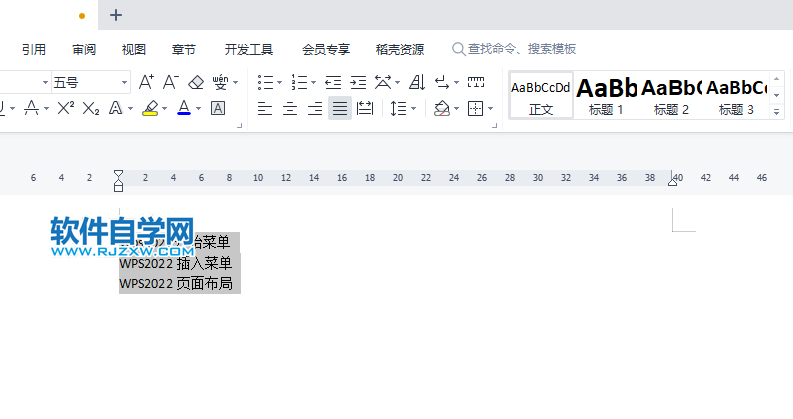This screenshot has width=793, height=419.
Task: Apply blue font color
Action: [184, 108]
